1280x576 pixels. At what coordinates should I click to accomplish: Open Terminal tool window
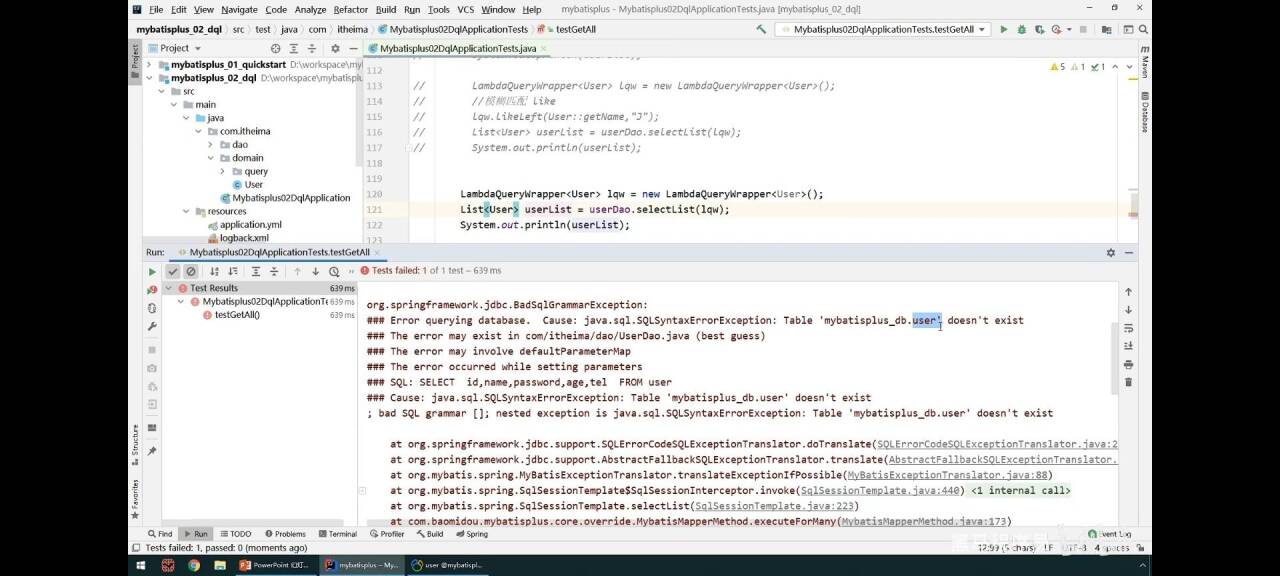[x=337, y=534]
